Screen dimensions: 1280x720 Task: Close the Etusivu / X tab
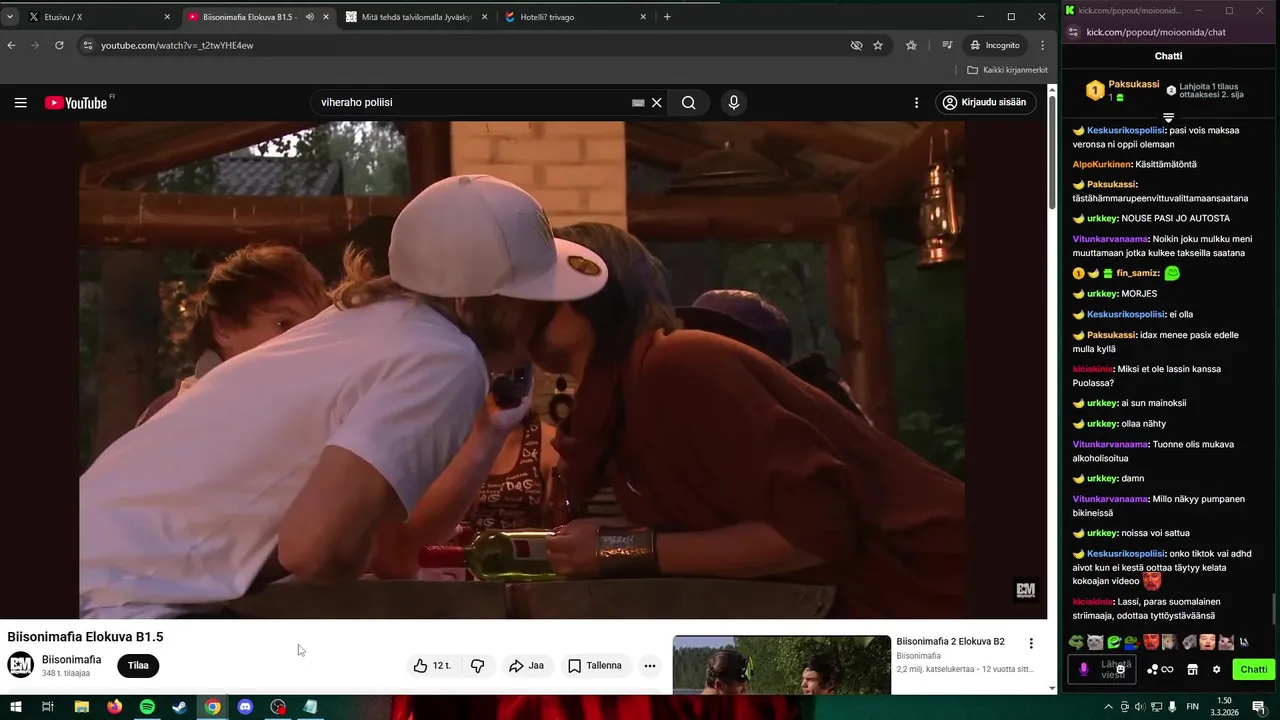167,17
